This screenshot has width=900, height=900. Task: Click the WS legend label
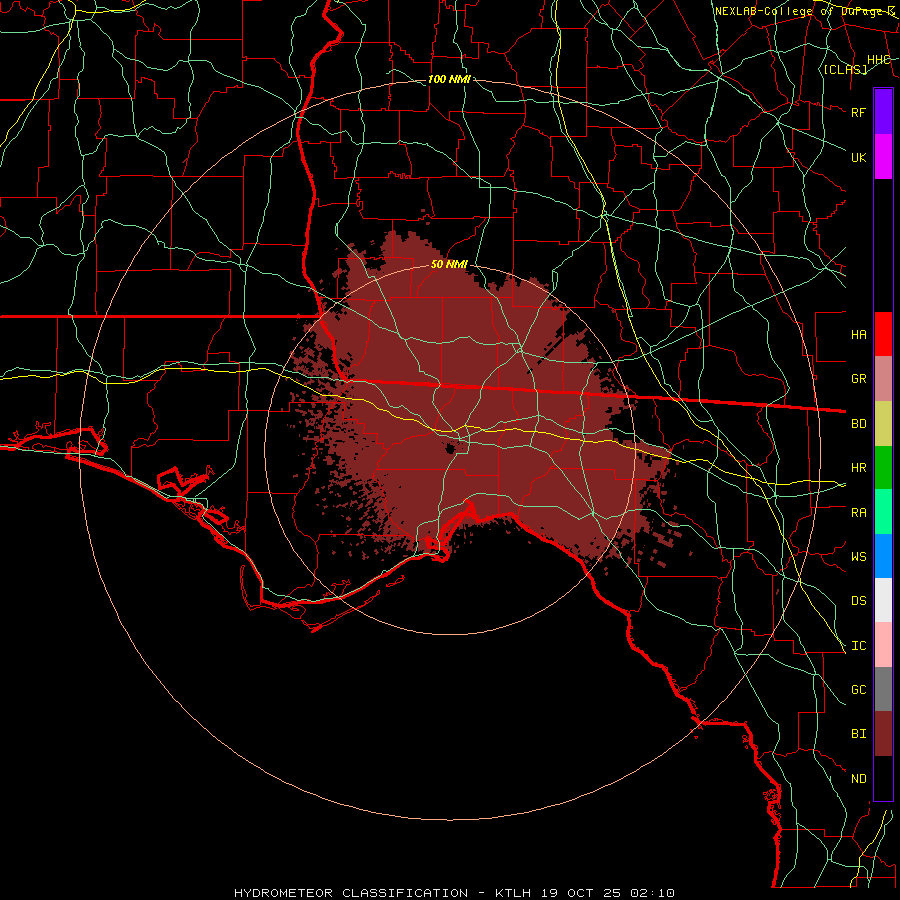[x=858, y=556]
